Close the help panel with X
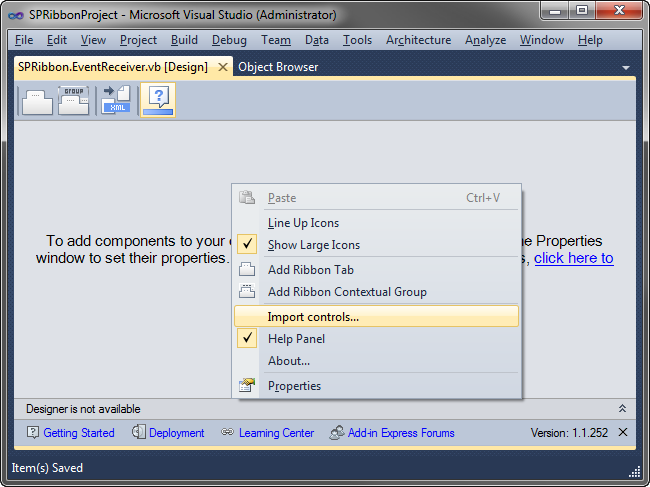 623,432
